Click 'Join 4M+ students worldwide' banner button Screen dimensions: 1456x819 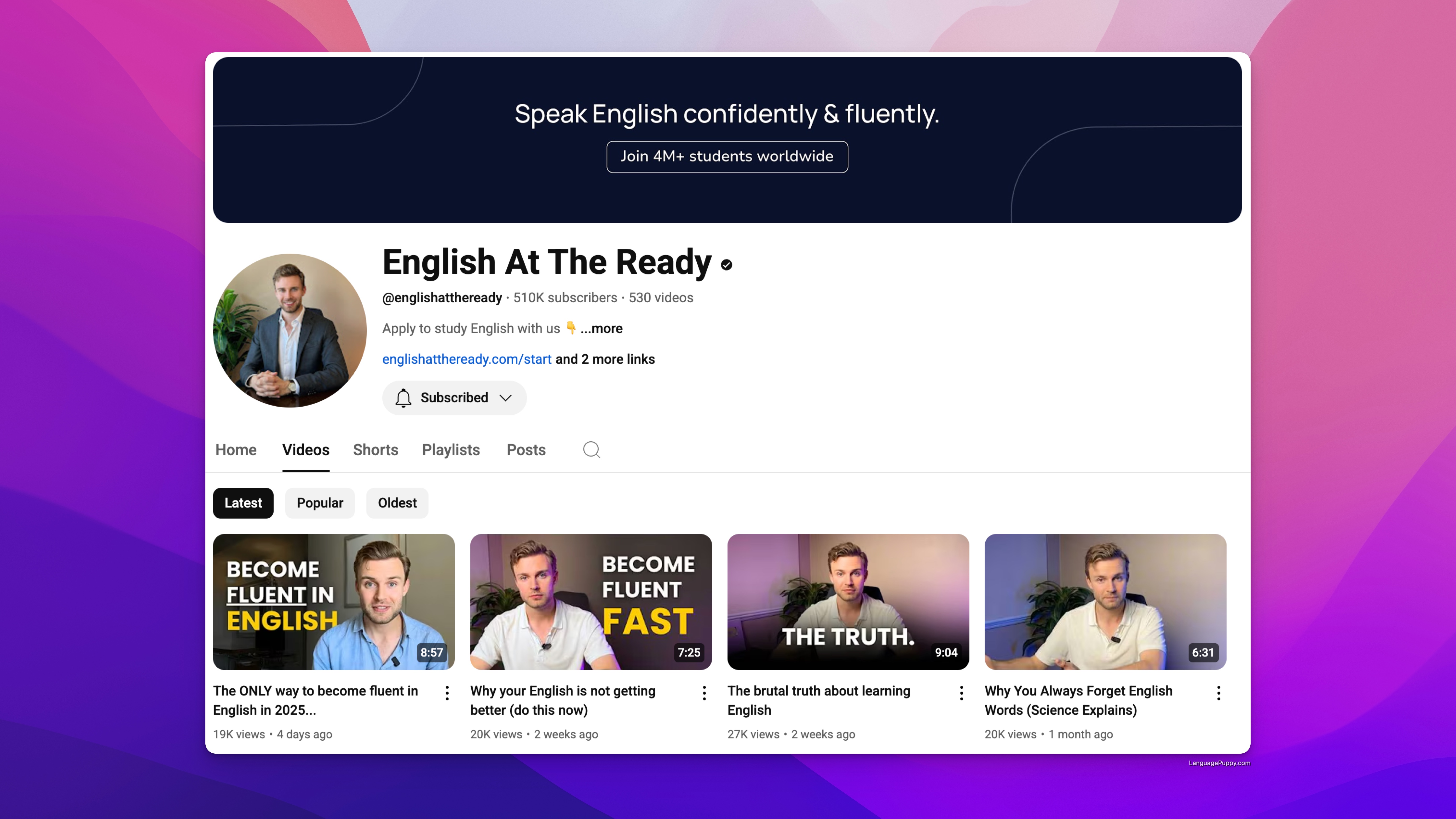click(x=727, y=157)
